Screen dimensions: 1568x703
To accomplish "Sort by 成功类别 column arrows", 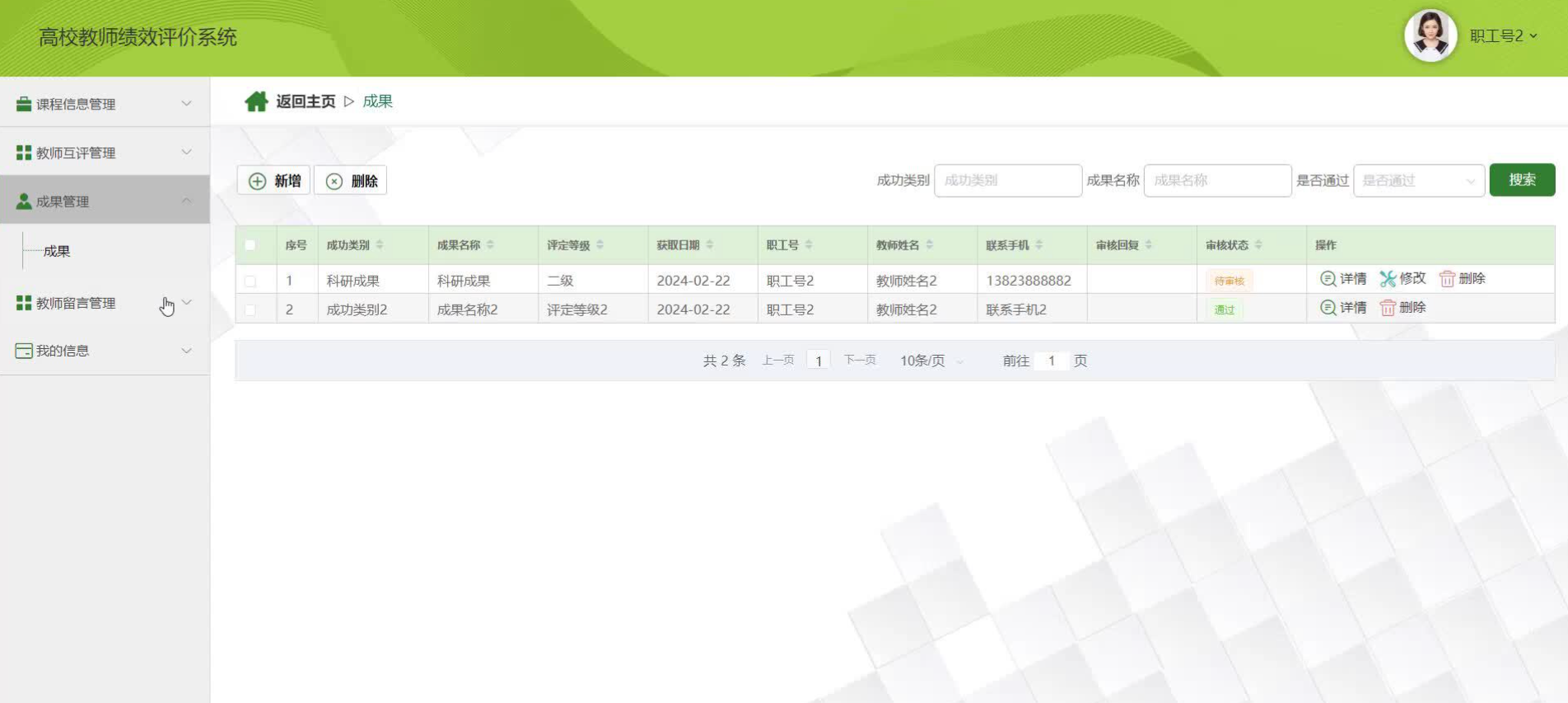I will click(x=380, y=244).
